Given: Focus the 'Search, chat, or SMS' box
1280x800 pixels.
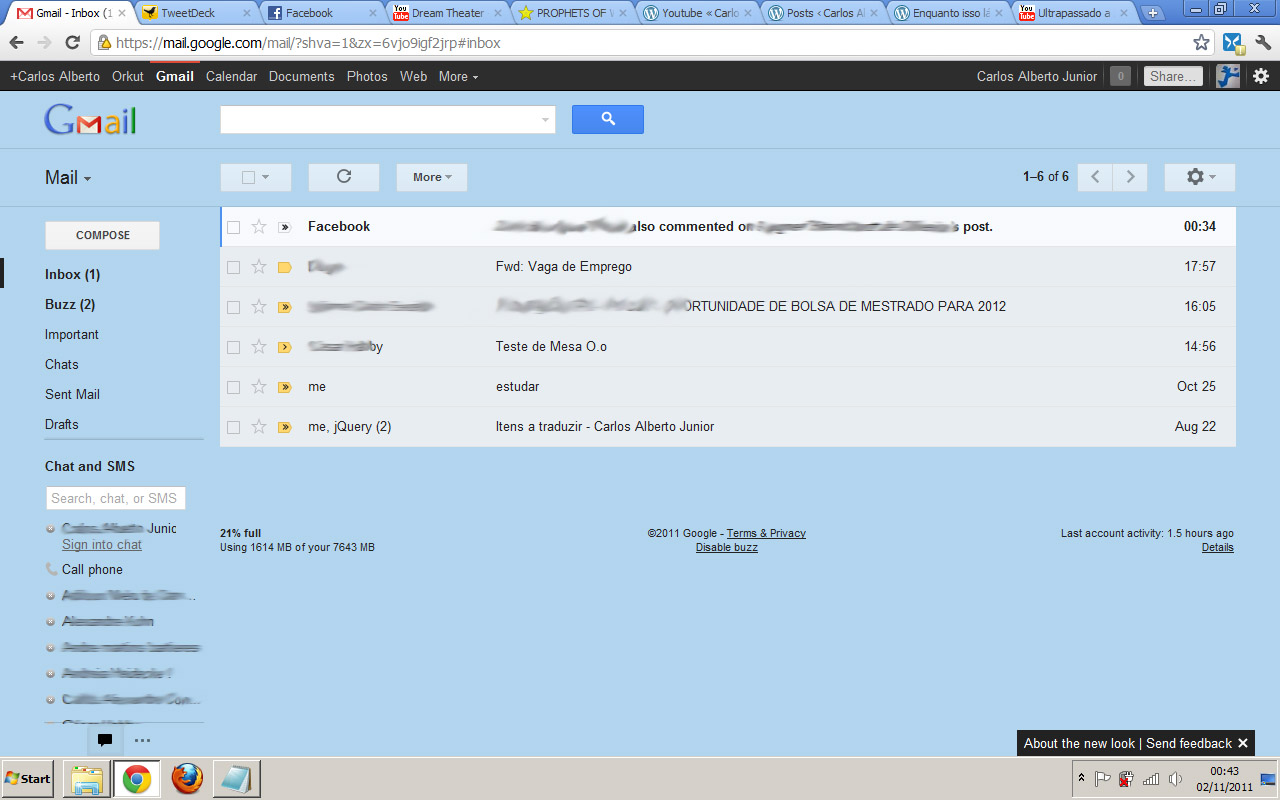Looking at the screenshot, I should point(116,498).
